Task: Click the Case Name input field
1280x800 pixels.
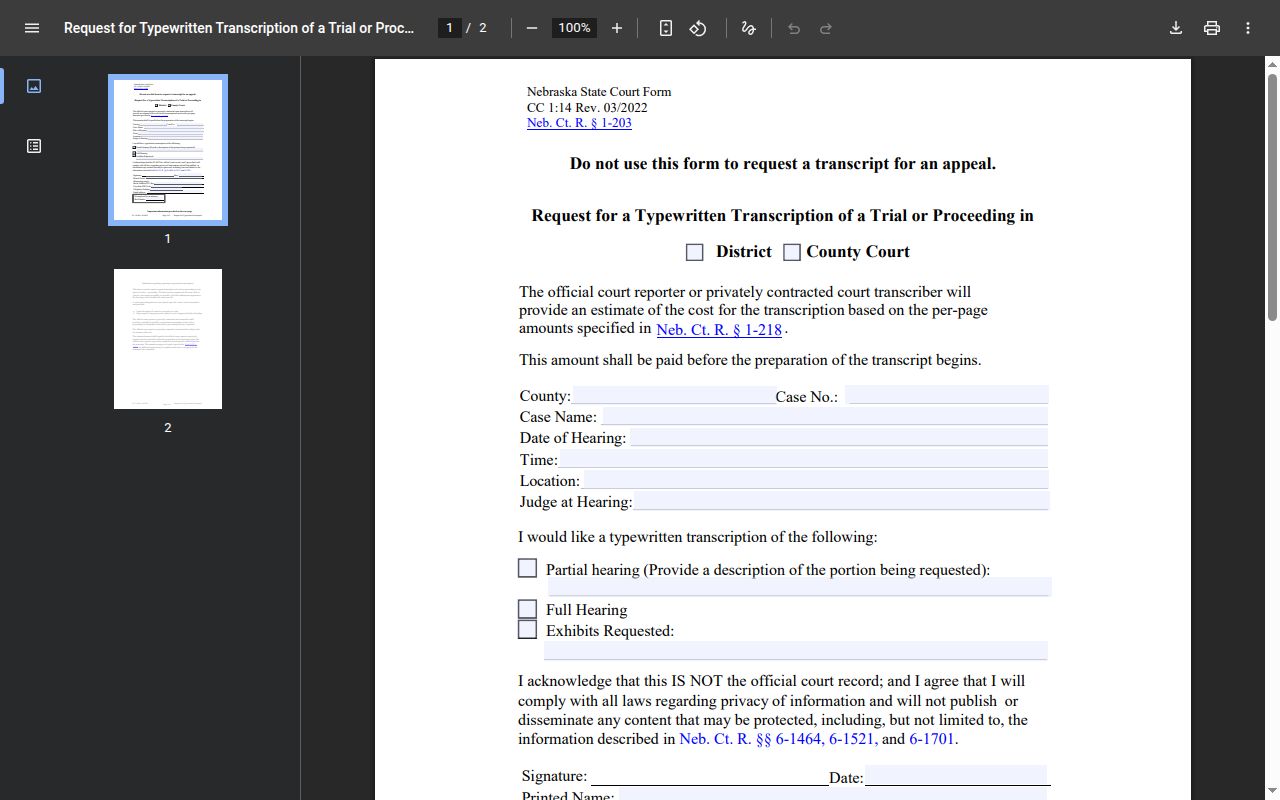Action: 825,416
